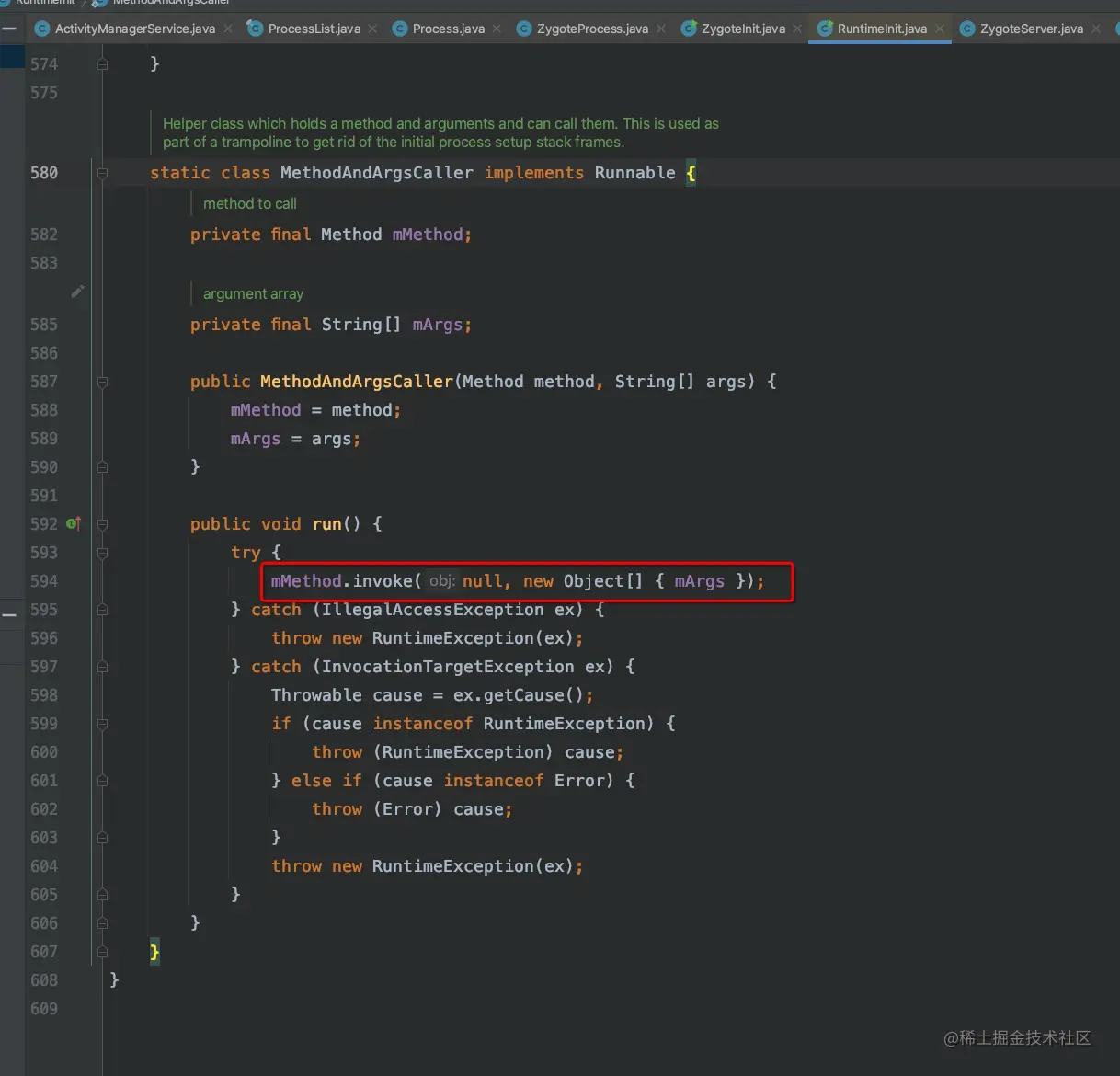Screen dimensions: 1120x1076
Task: Close the ProcessList.java tab
Action: pyautogui.click(x=372, y=29)
